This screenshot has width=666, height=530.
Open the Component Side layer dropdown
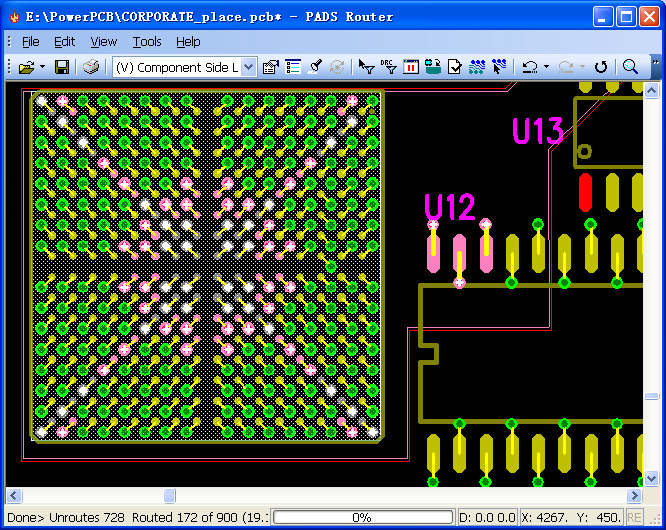point(184,67)
